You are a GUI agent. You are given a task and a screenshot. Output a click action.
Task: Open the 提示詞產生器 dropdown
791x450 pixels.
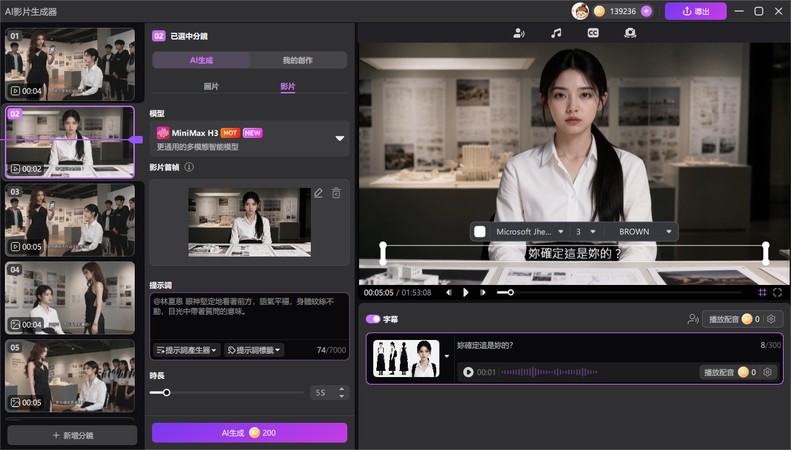coord(186,350)
